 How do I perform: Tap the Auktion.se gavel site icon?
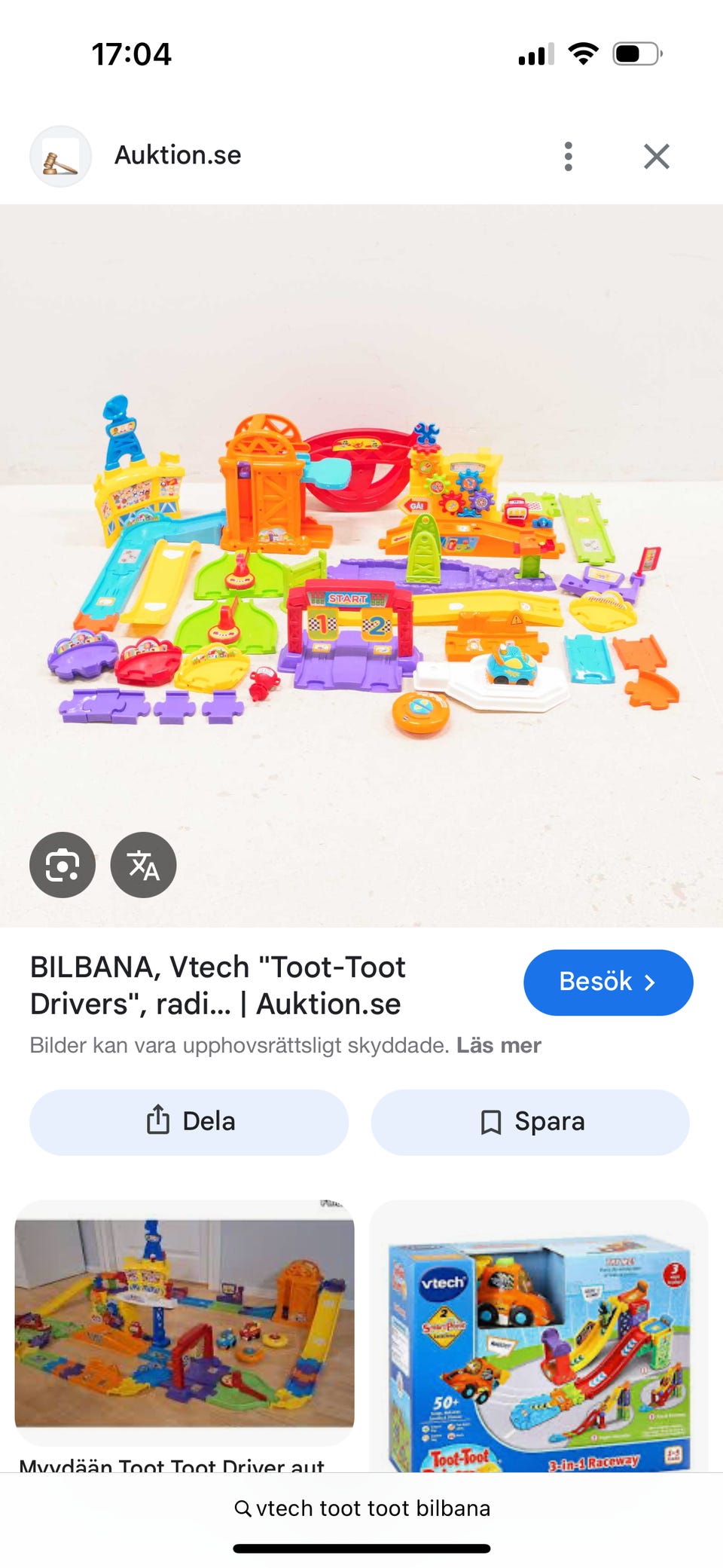[x=60, y=156]
